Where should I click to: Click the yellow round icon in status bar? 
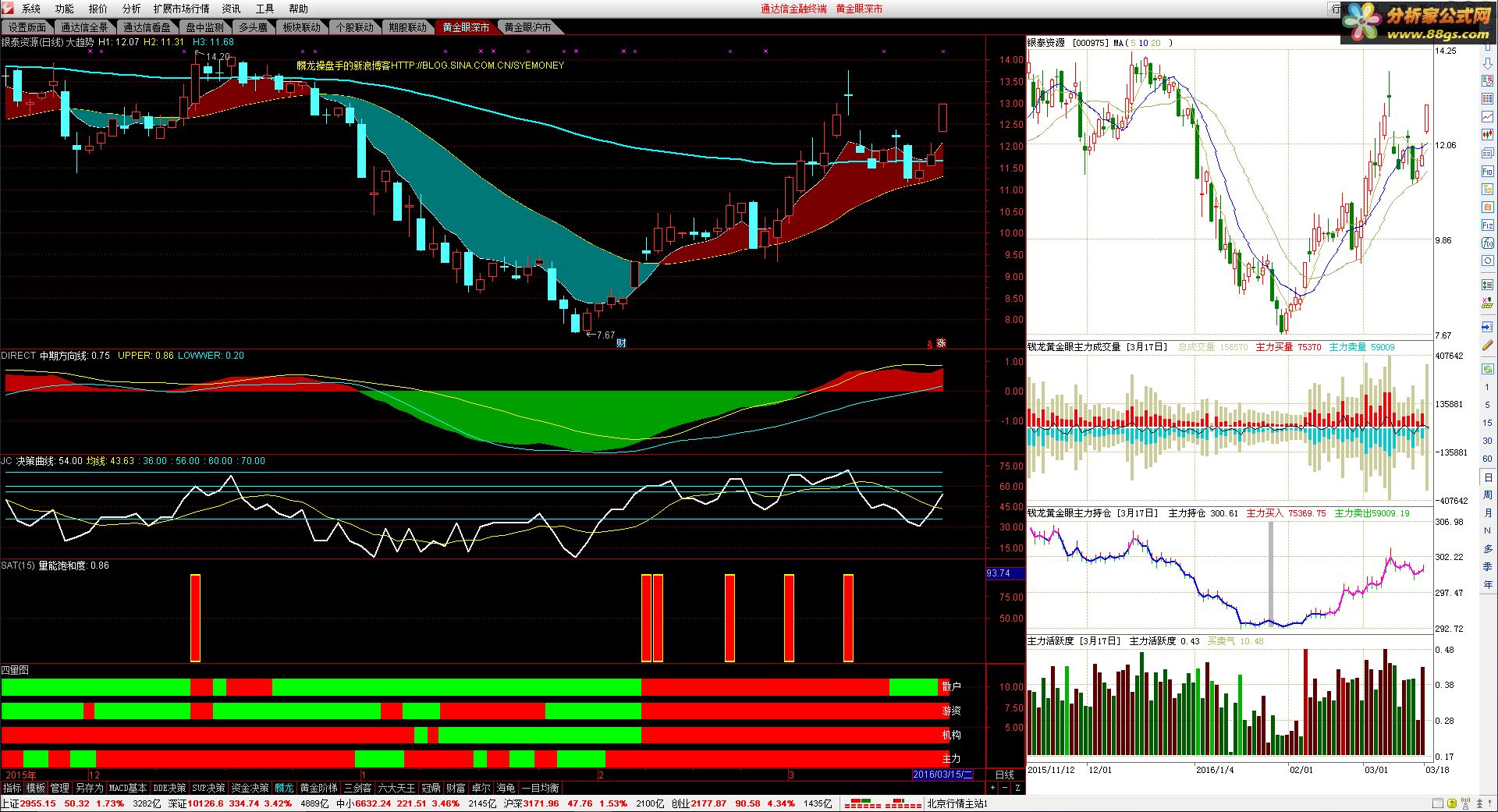click(x=1452, y=803)
